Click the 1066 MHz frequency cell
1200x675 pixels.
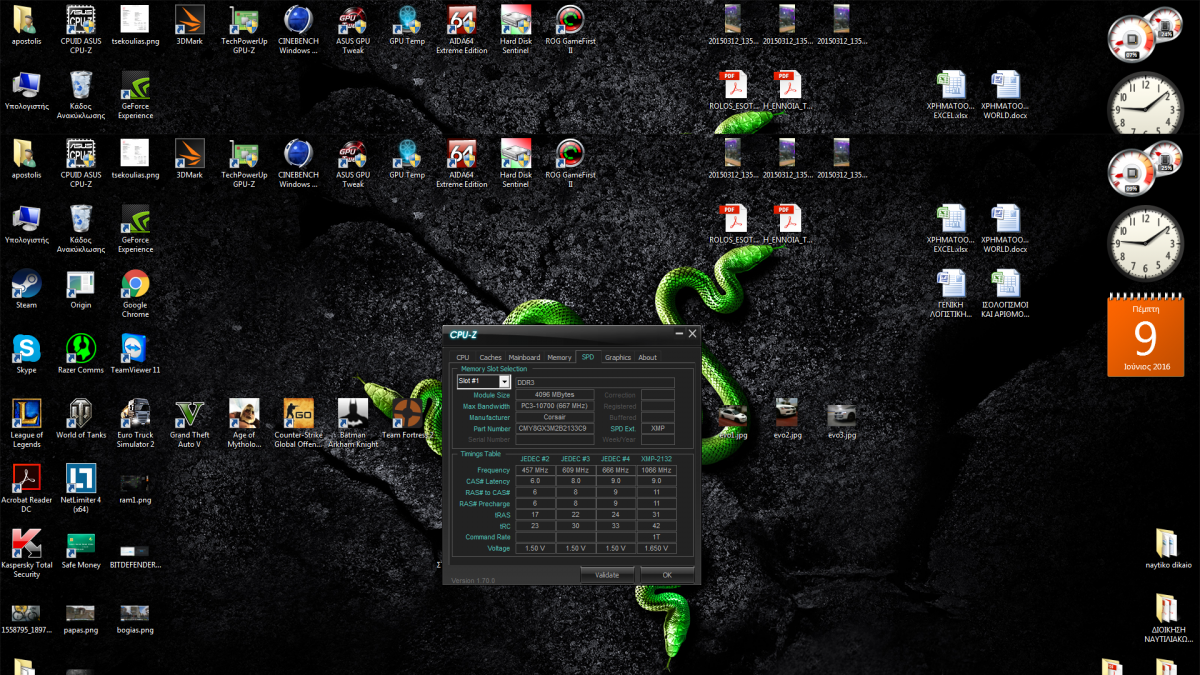(x=656, y=470)
